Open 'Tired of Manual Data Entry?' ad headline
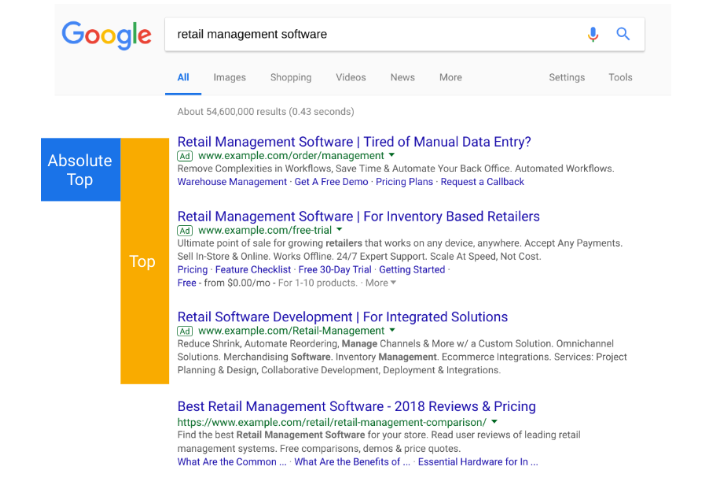 coord(354,142)
